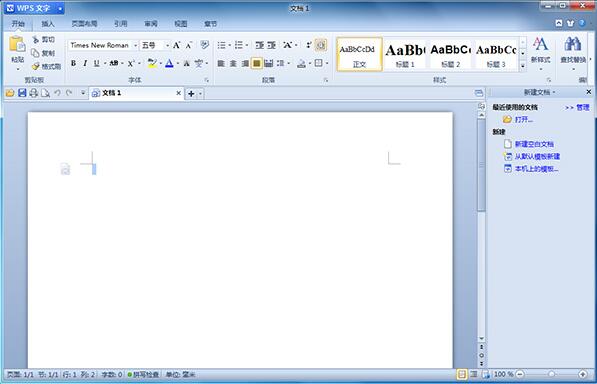Switch to the Insert ribbon tab

[48, 24]
